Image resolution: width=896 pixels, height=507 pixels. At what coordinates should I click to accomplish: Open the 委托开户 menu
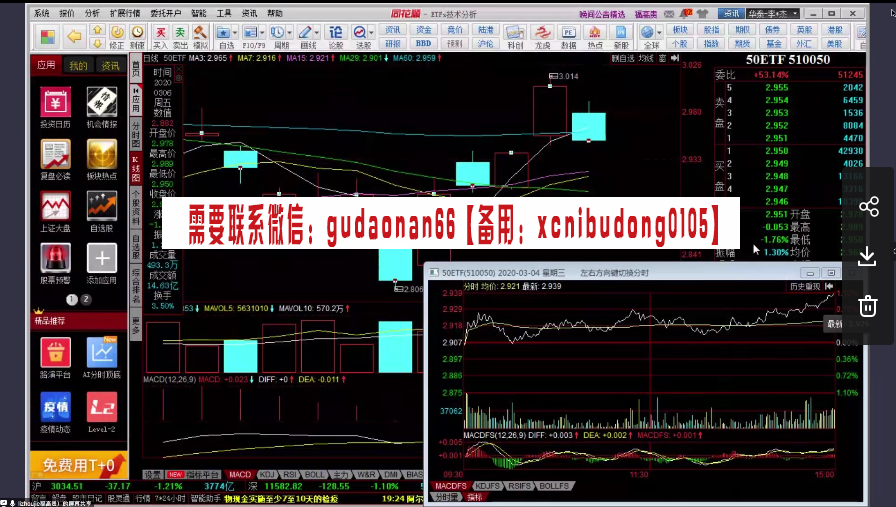[x=166, y=13]
